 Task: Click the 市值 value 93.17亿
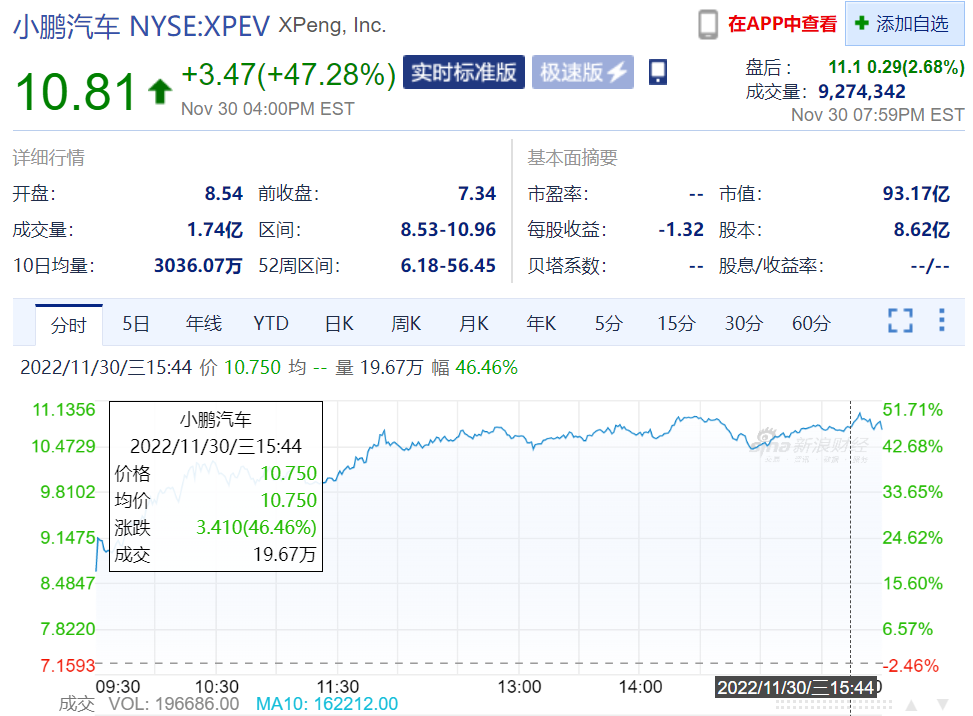coord(916,194)
